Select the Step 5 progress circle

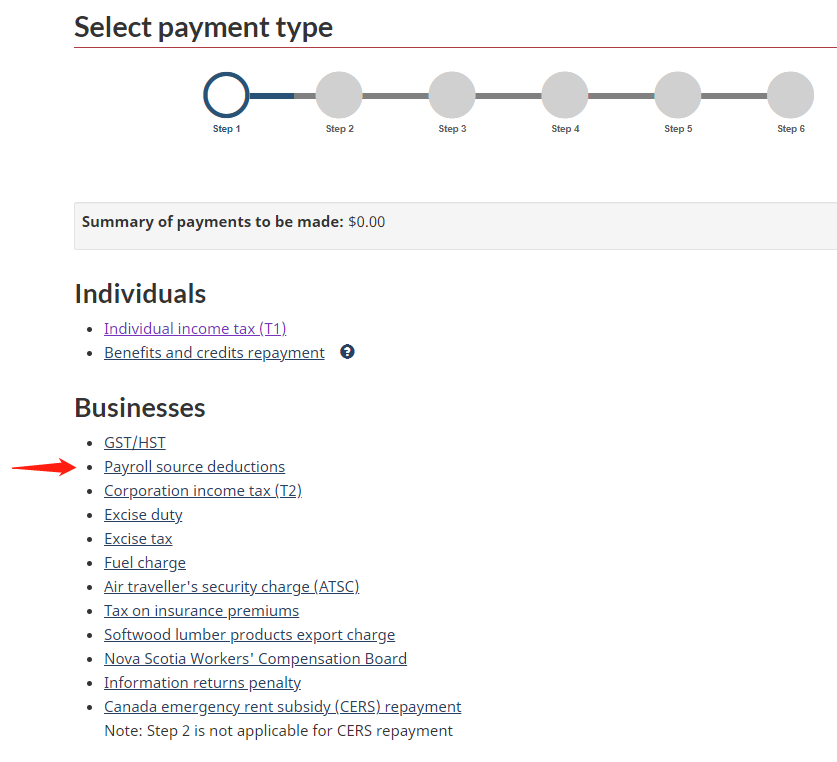point(678,95)
